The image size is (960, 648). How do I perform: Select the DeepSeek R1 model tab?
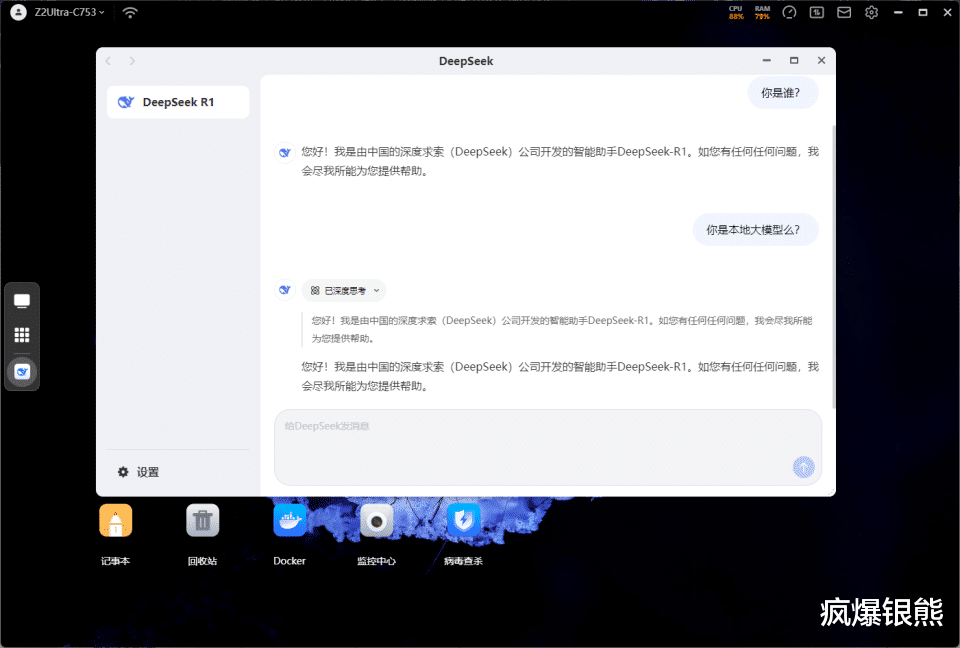[x=178, y=102]
